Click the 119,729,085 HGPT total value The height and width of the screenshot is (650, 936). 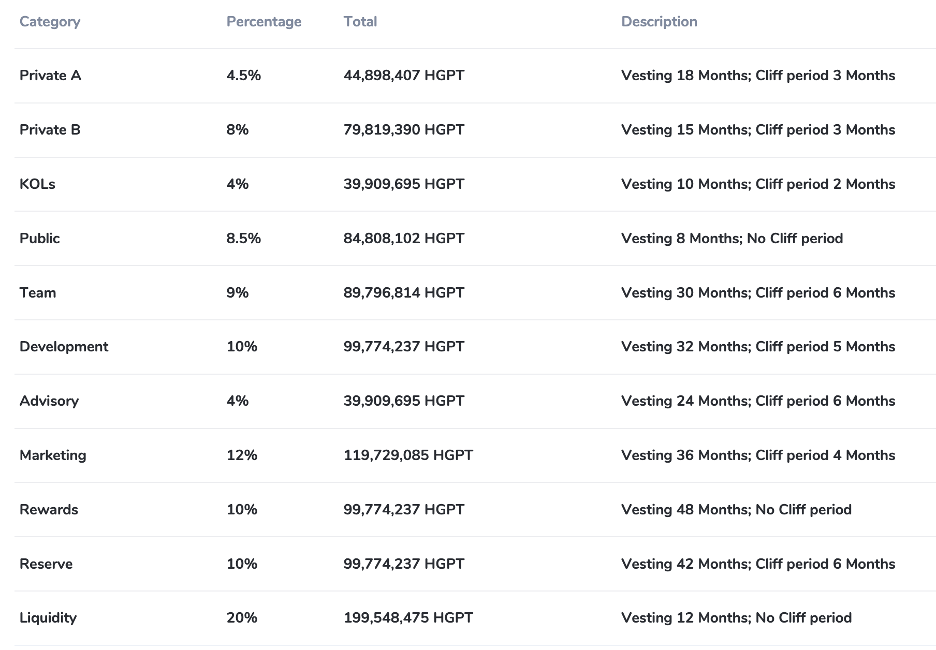click(408, 455)
